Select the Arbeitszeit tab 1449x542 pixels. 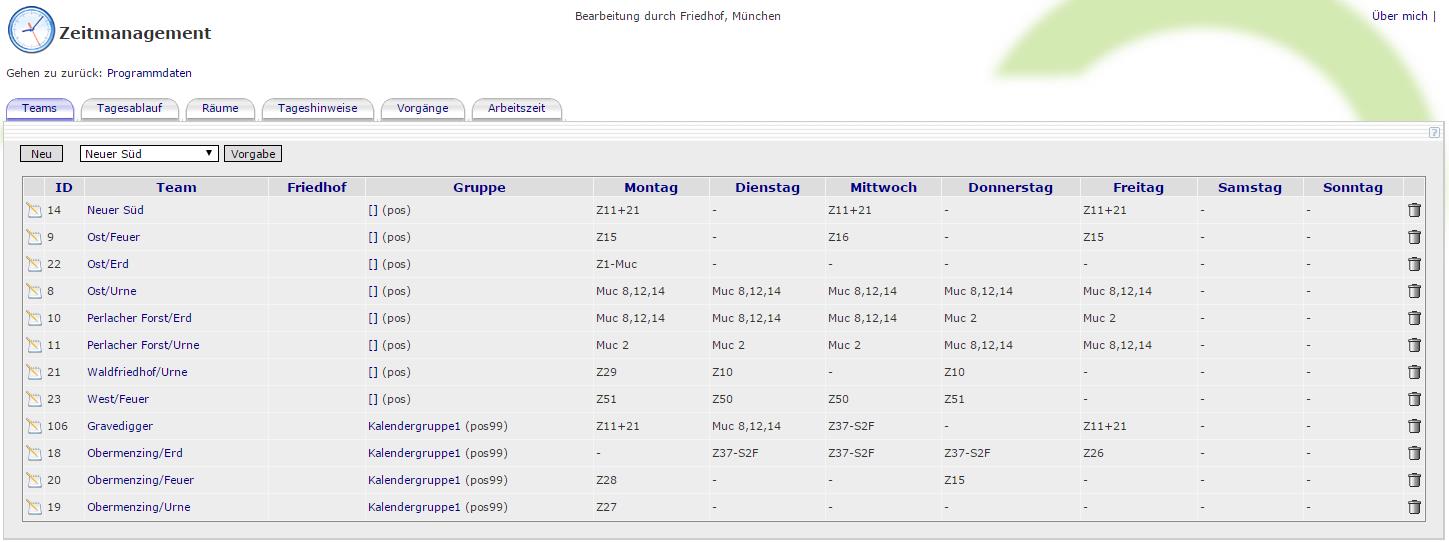click(516, 108)
